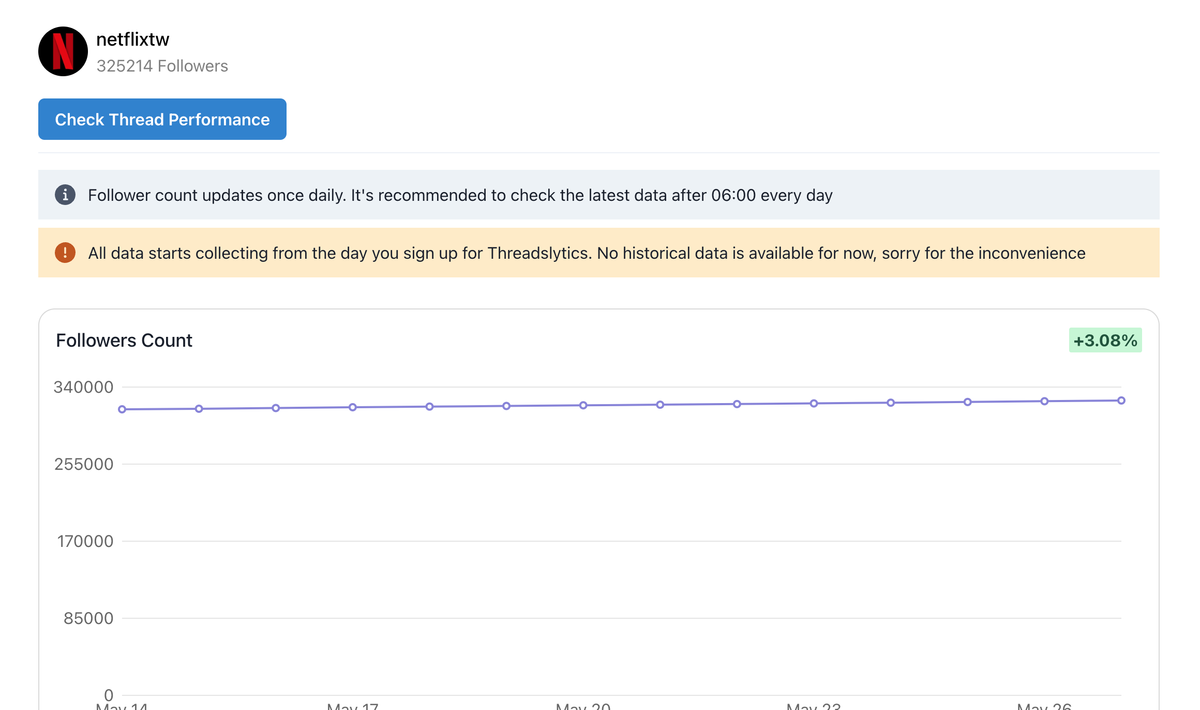Click the 170000 y-axis label
Image resolution: width=1200 pixels, height=710 pixels.
(83, 541)
